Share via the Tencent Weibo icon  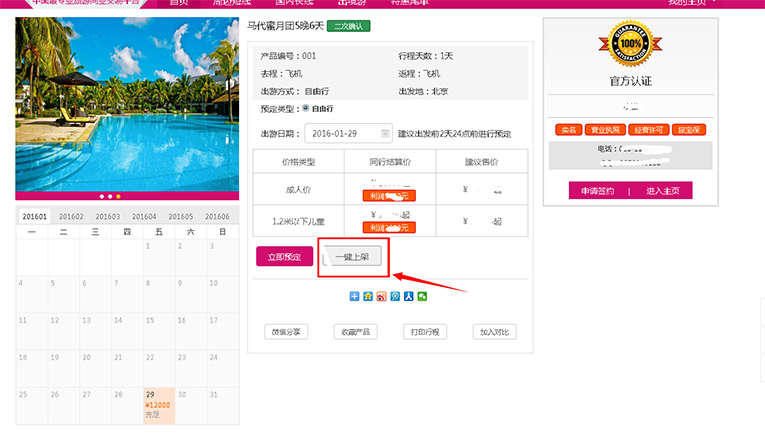pos(395,296)
